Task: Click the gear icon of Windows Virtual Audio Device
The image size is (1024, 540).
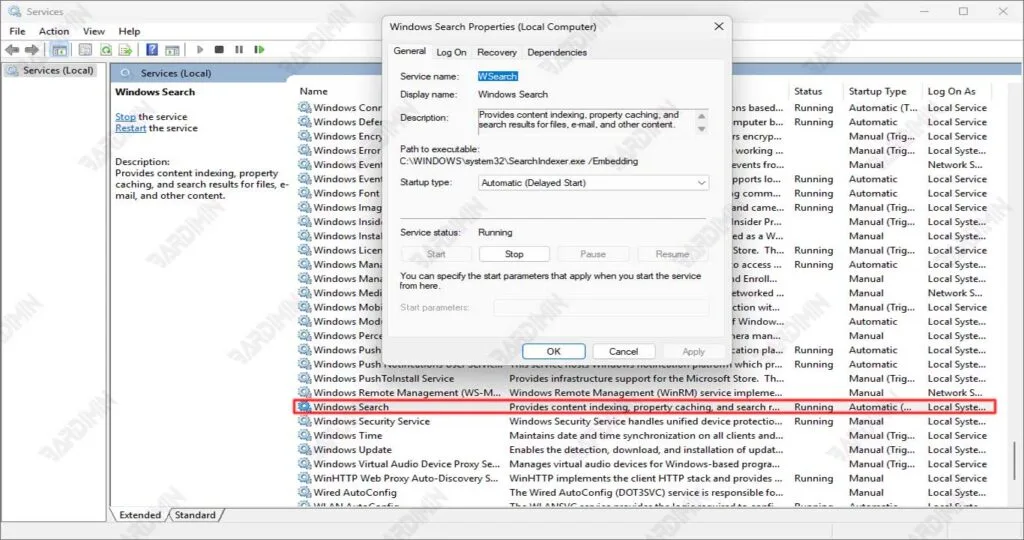Action: pyautogui.click(x=305, y=464)
